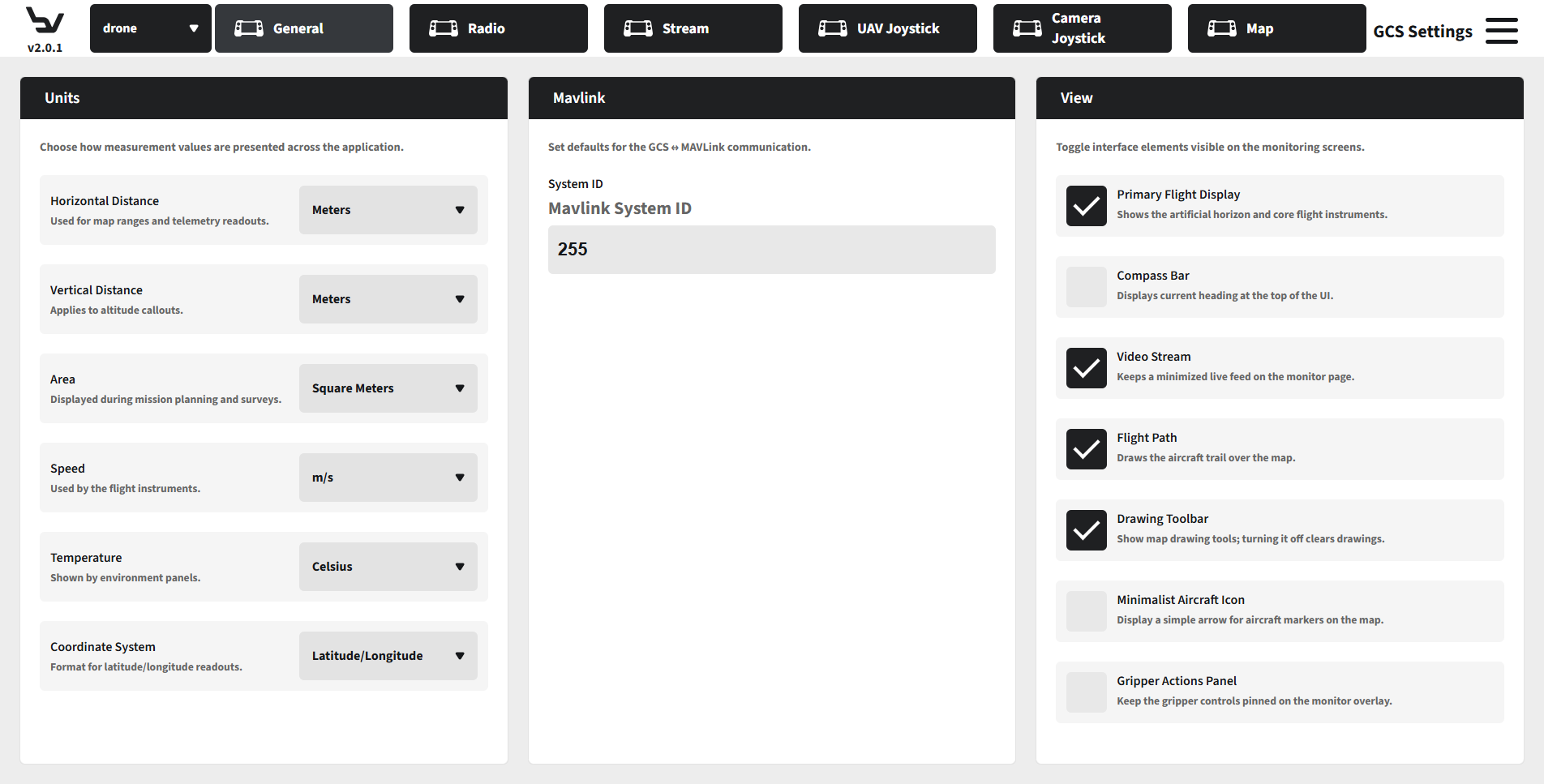Disable the Primary Flight Display
The width and height of the screenshot is (1544, 784).
(x=1086, y=206)
